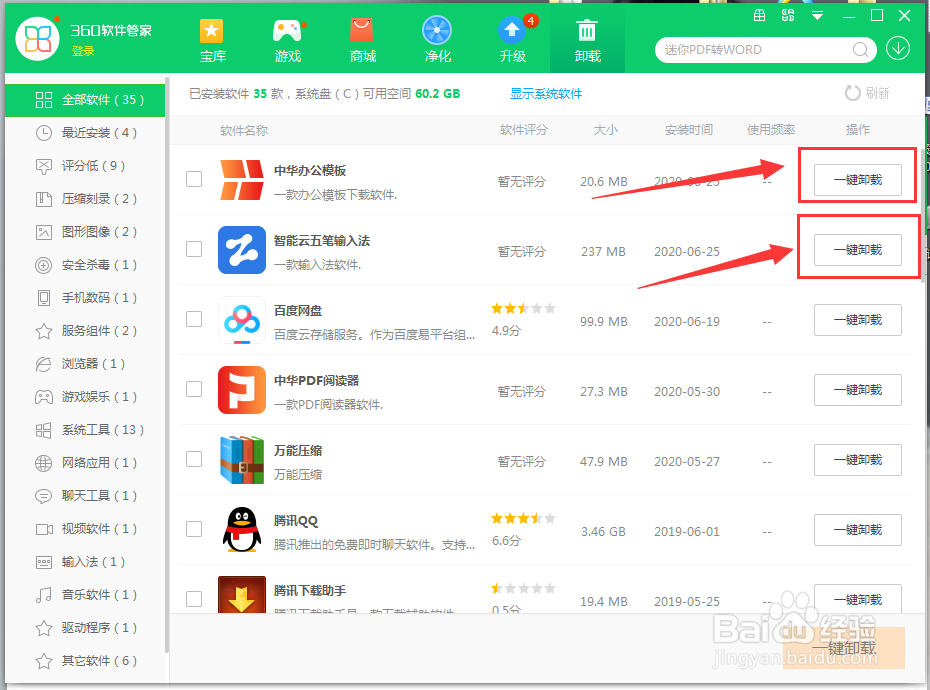Viewport: 930px width, 690px height.
Task: Click the 登录 login link
Action: 83,52
